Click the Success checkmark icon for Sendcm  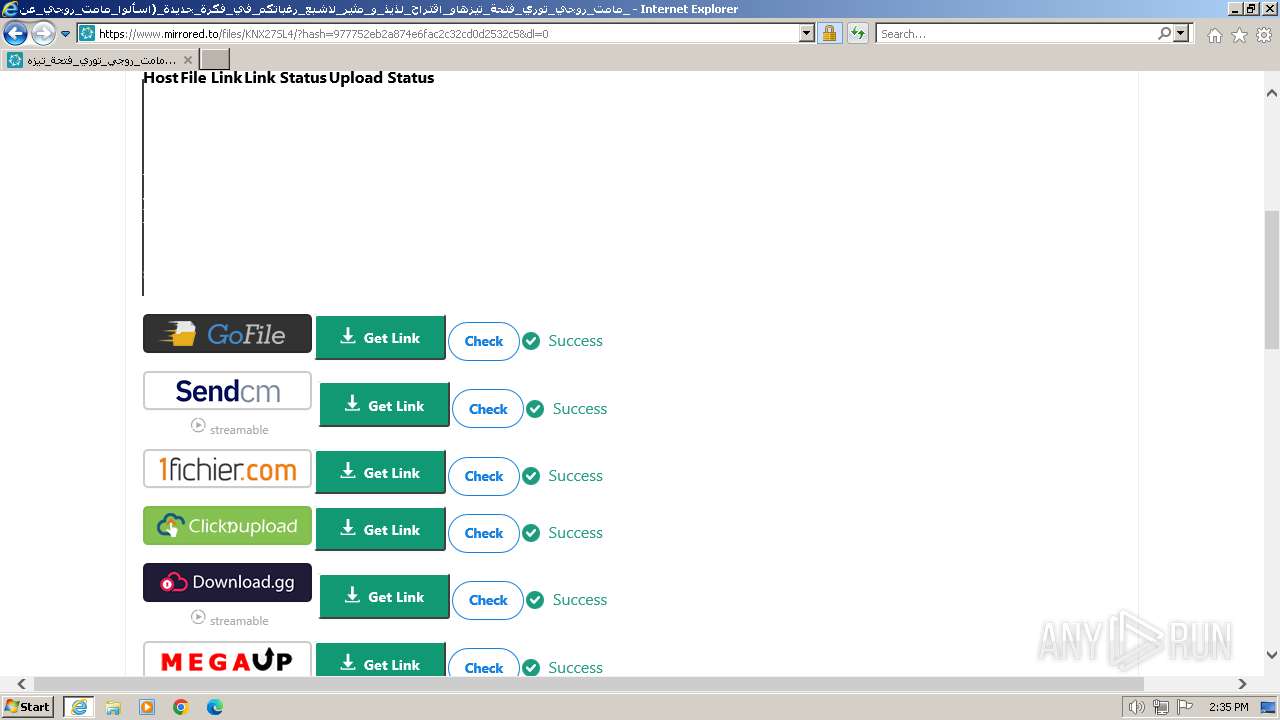pos(535,409)
